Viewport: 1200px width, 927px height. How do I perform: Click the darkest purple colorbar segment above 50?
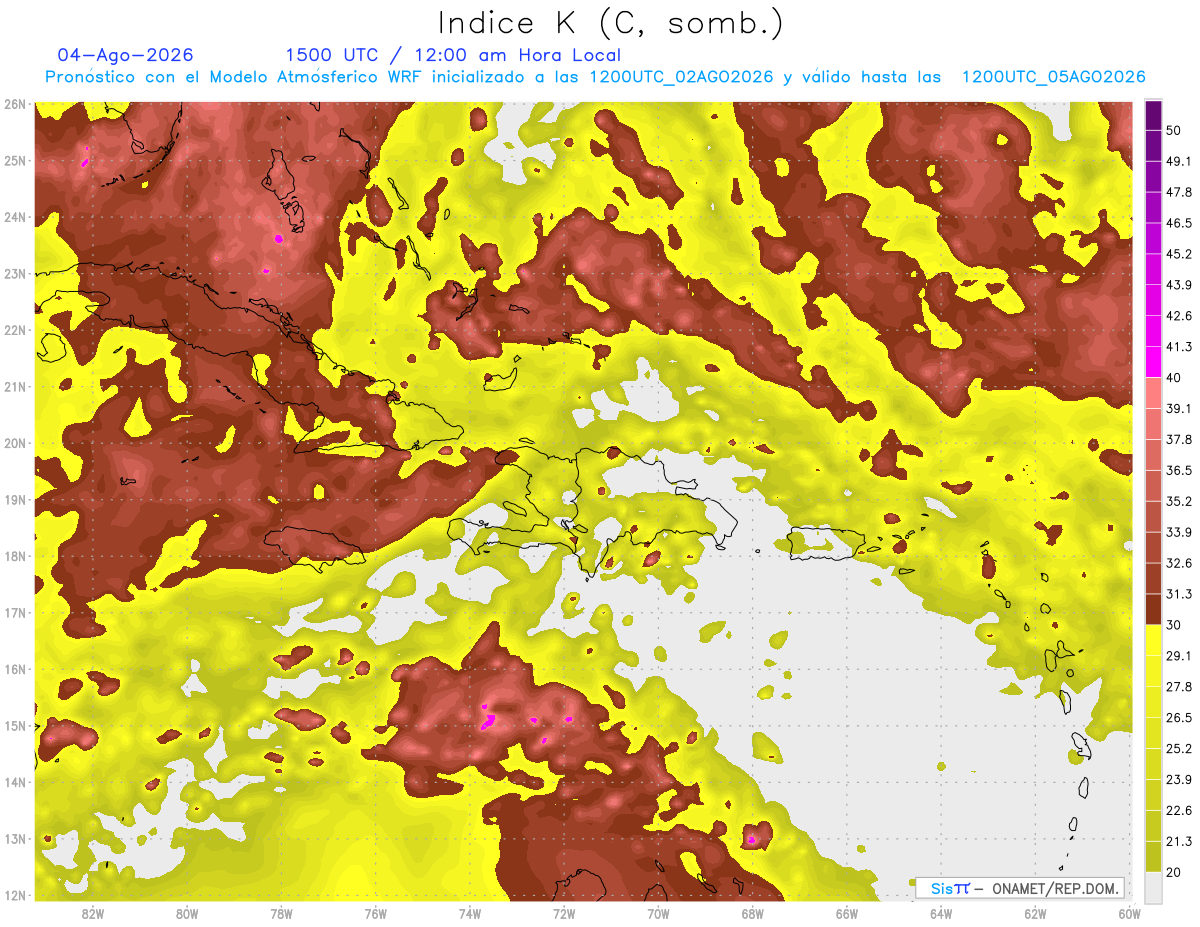(x=1153, y=115)
